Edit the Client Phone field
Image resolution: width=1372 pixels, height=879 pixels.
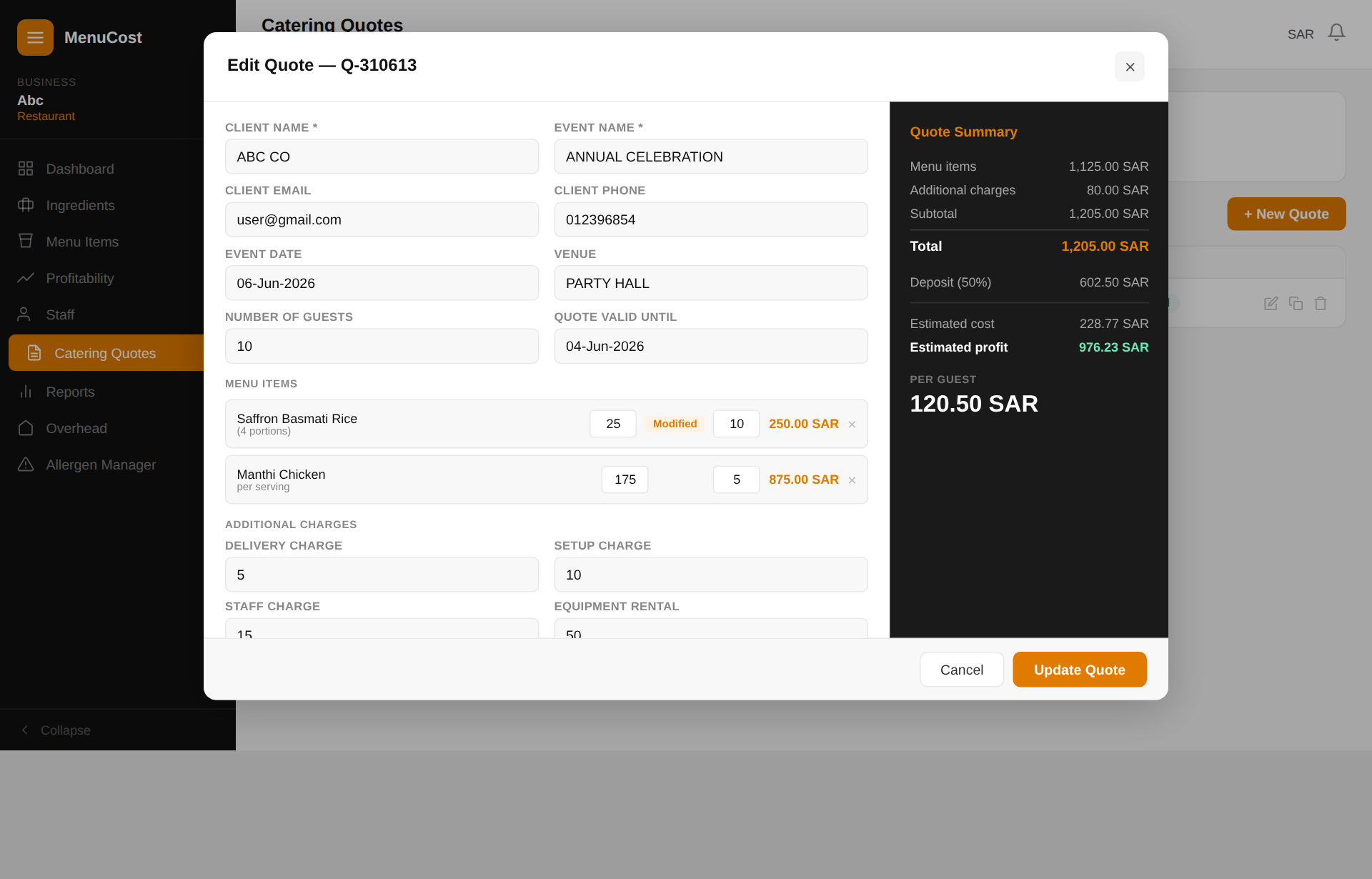710,219
